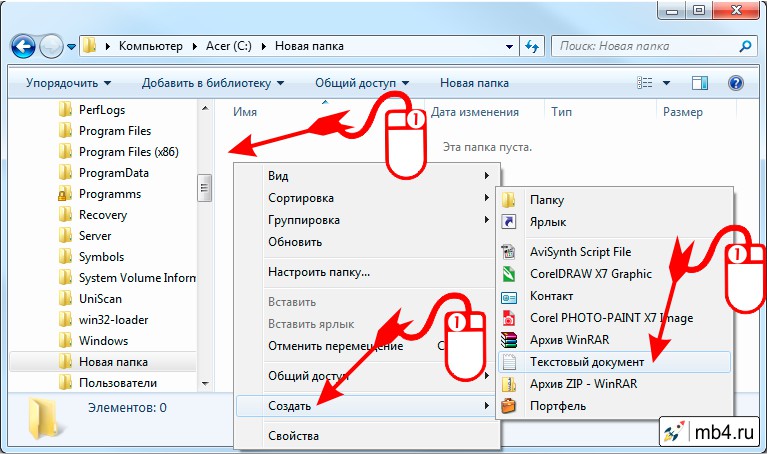Image resolution: width=767 pixels, height=454 pixels.
Task: Click the Back navigation arrow button
Action: 23,47
